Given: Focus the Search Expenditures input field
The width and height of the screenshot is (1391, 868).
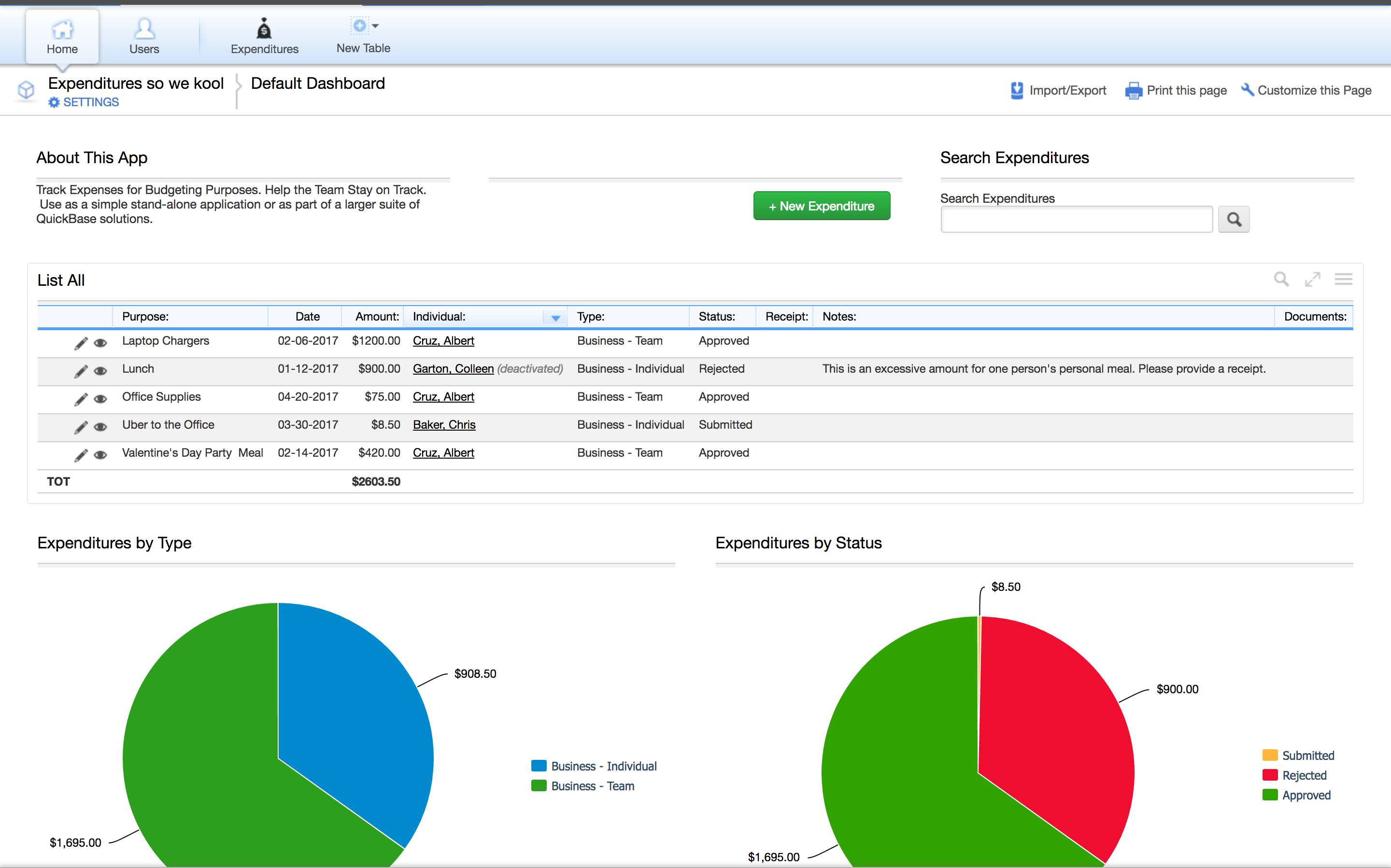Looking at the screenshot, I should point(1076,219).
